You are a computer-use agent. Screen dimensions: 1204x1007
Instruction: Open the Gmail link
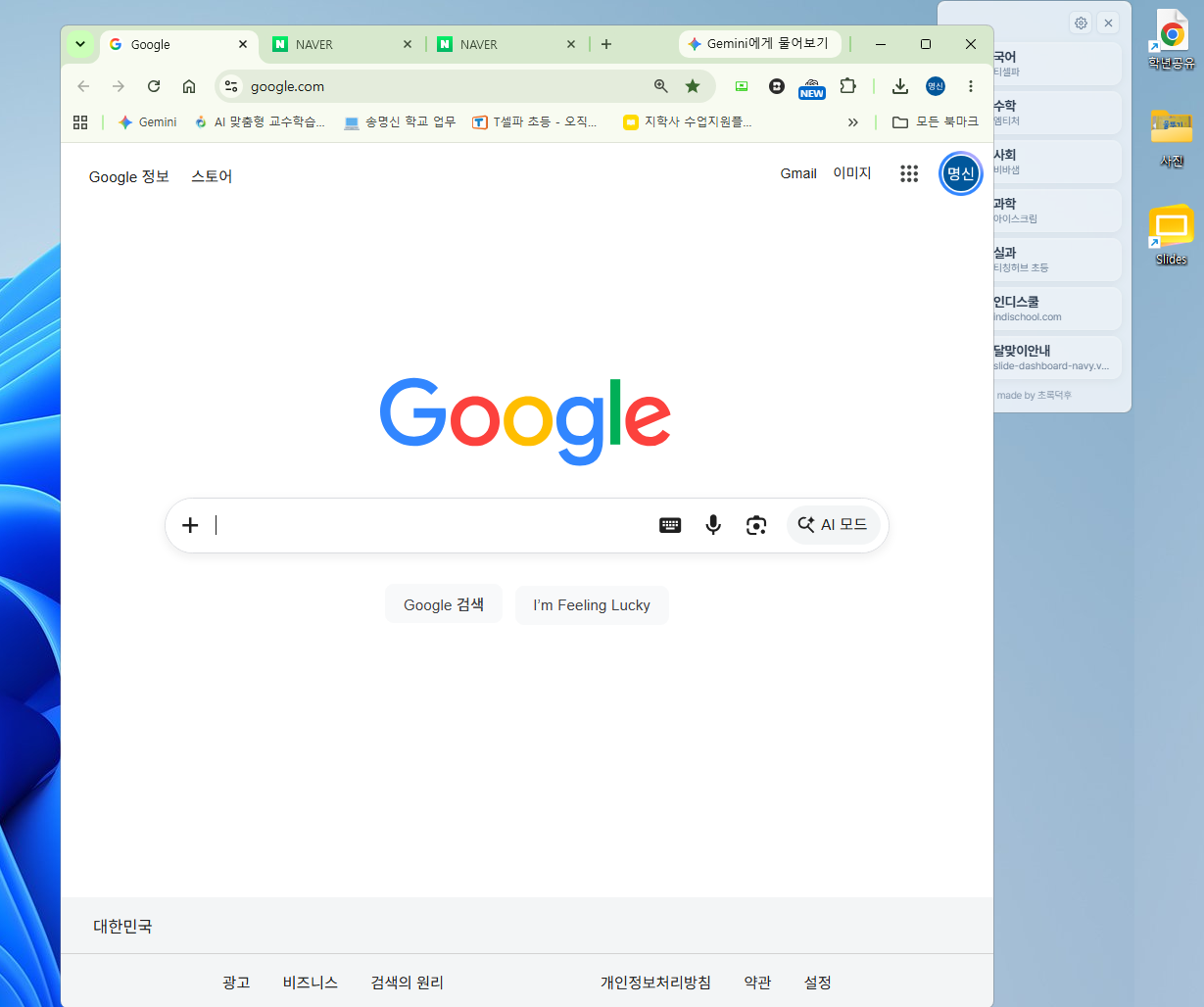(x=798, y=173)
